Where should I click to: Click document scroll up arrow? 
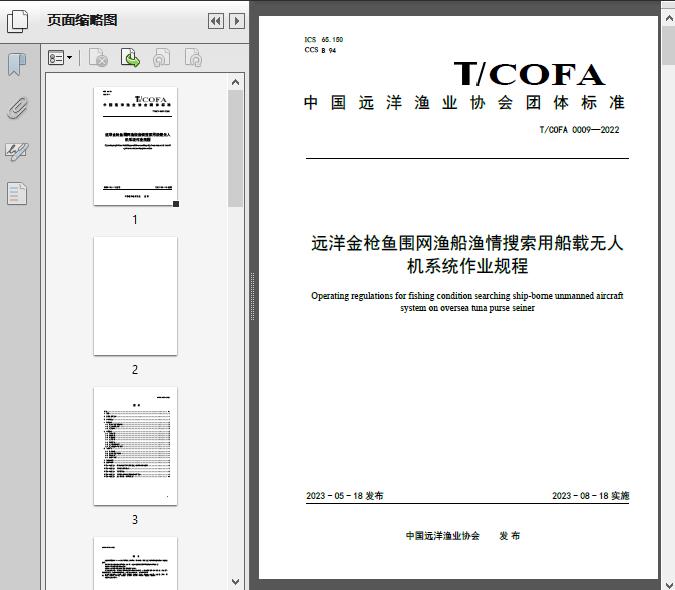(669, 18)
